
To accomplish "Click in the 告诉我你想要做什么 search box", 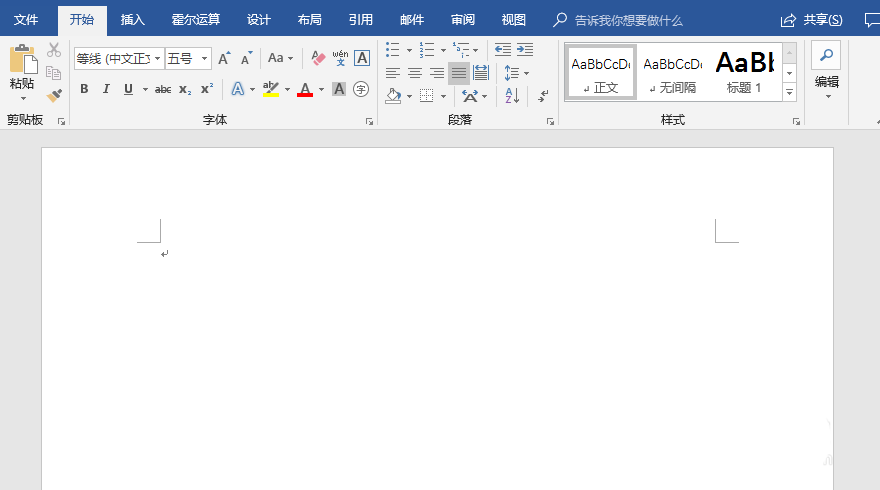I will (629, 21).
